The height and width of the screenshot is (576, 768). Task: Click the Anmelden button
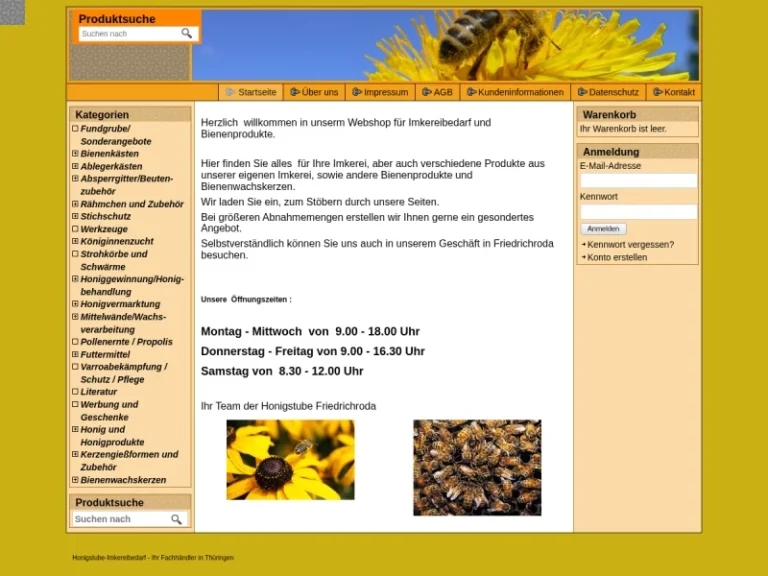point(603,229)
